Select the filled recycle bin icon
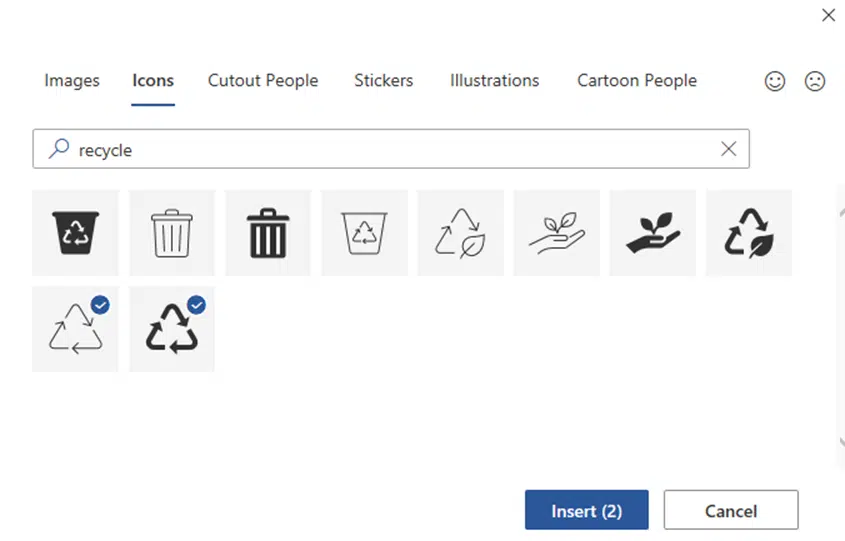Viewport: 845px width, 541px height. (x=75, y=233)
